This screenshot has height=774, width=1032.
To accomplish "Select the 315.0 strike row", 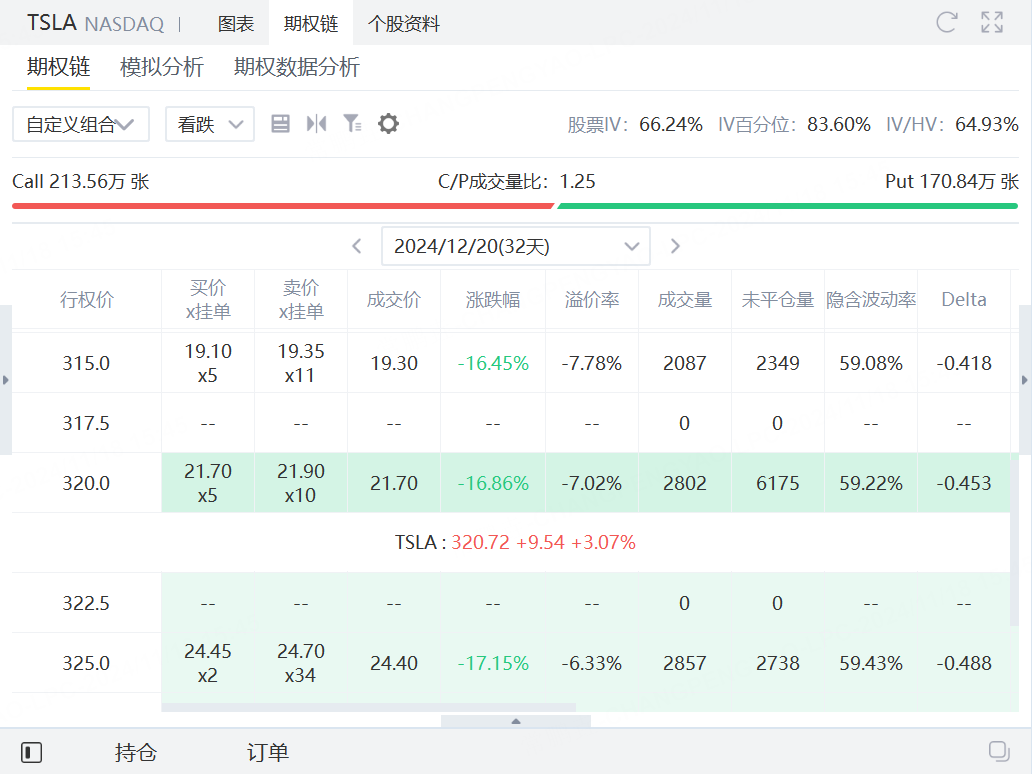I will point(511,363).
